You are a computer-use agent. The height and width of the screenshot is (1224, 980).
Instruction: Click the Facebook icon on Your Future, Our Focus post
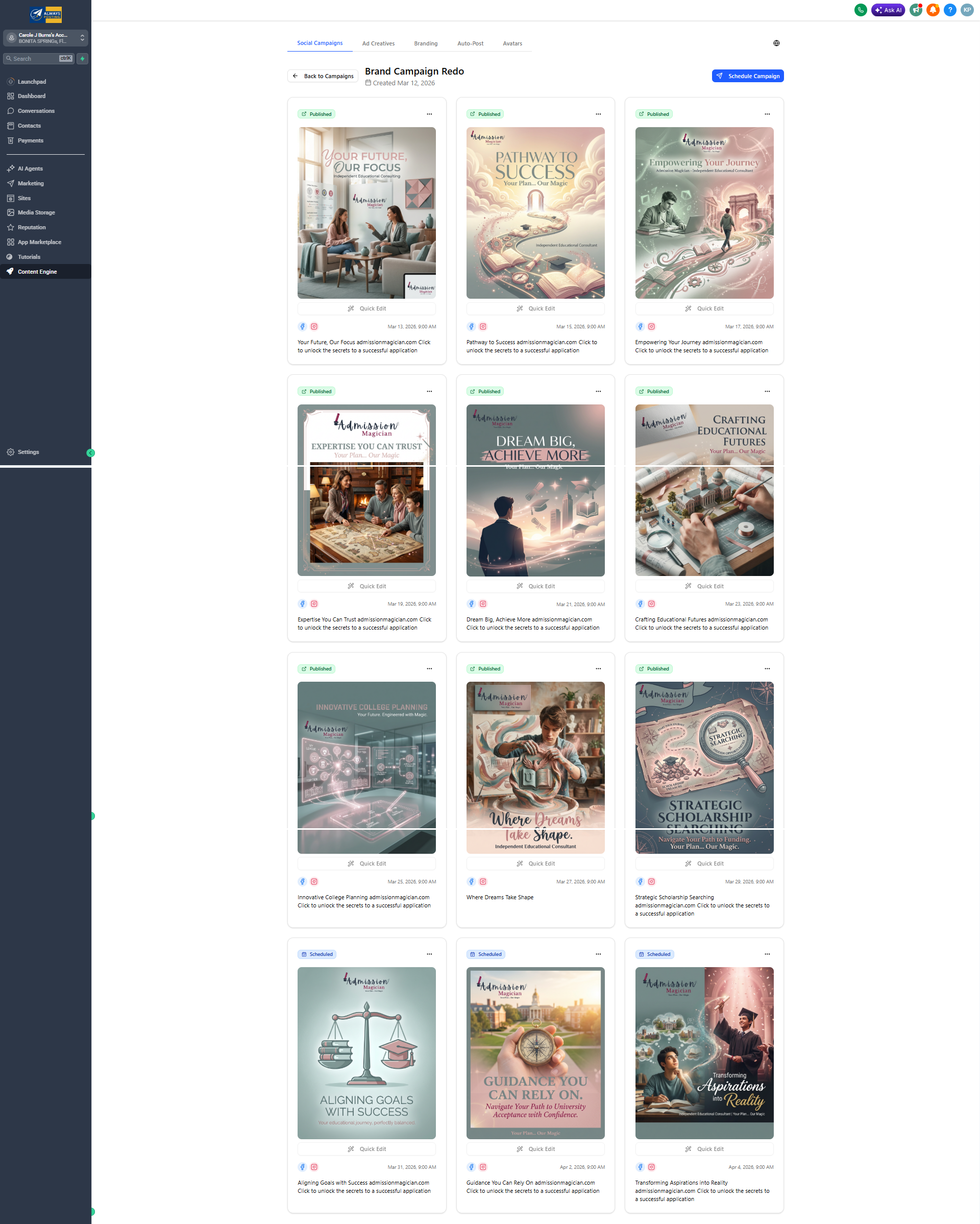(303, 326)
